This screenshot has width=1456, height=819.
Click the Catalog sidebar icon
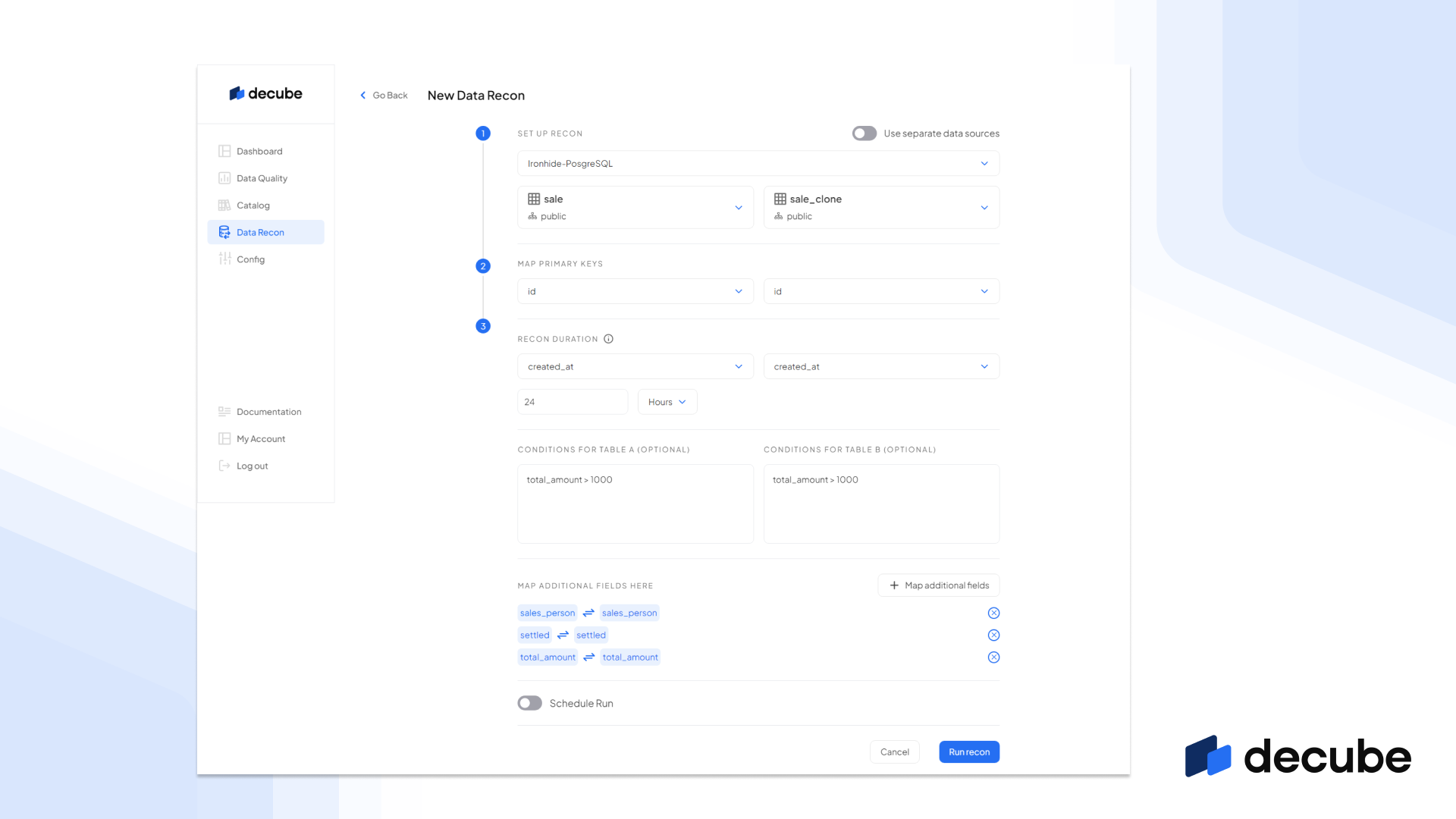224,206
